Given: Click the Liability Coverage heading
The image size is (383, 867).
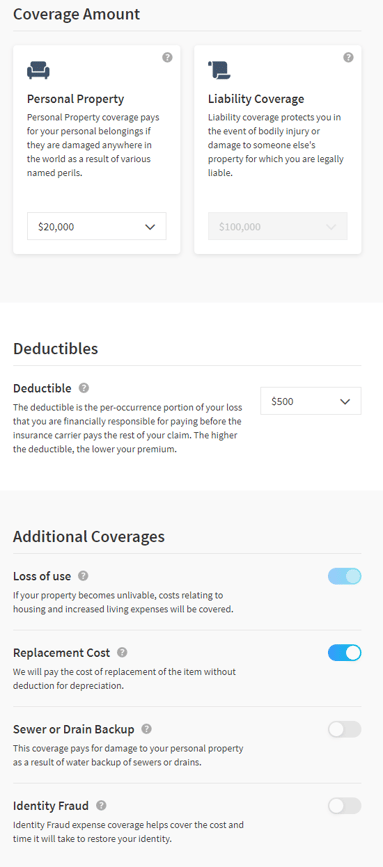Looking at the screenshot, I should (256, 99).
